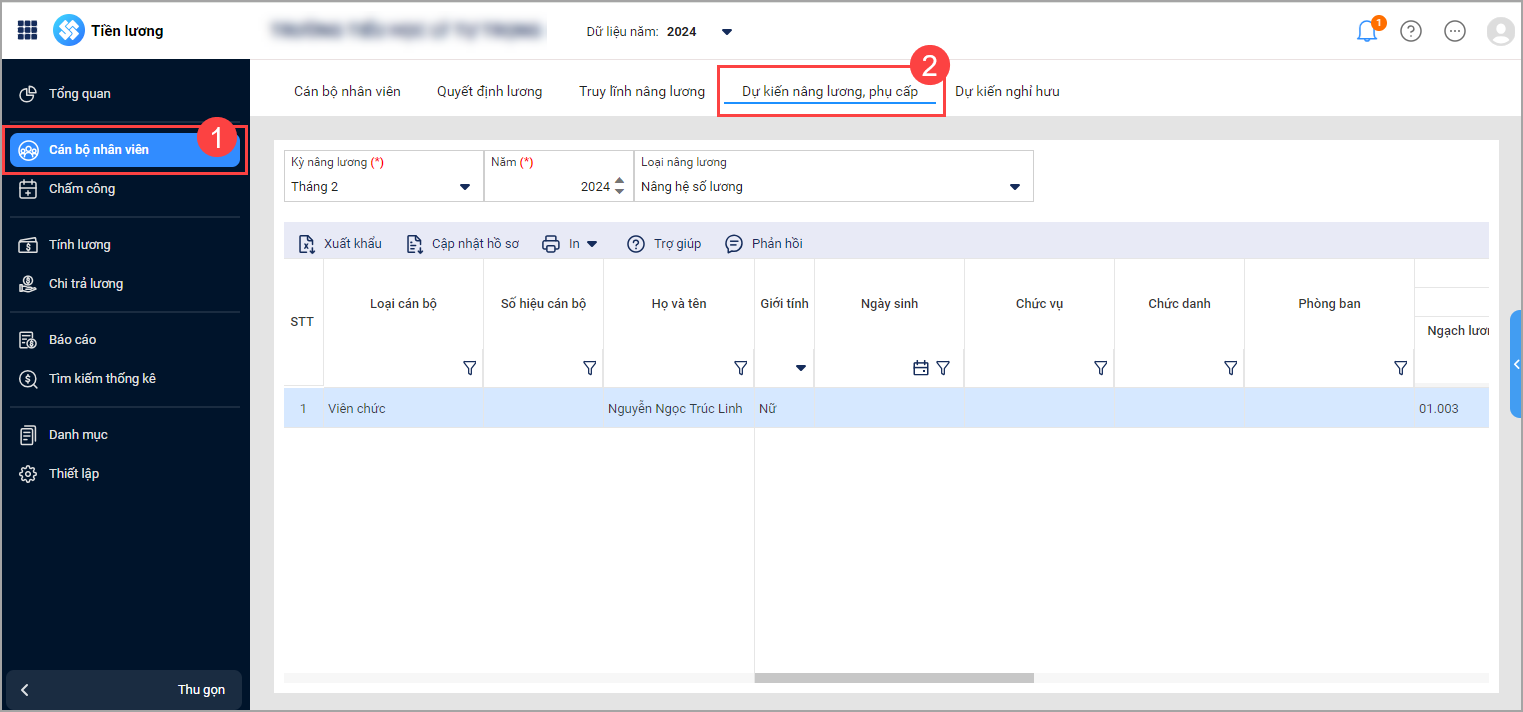1523x712 pixels.
Task: Select the Nguyễn Ngọc Trúc Linh row name
Action: click(x=675, y=409)
